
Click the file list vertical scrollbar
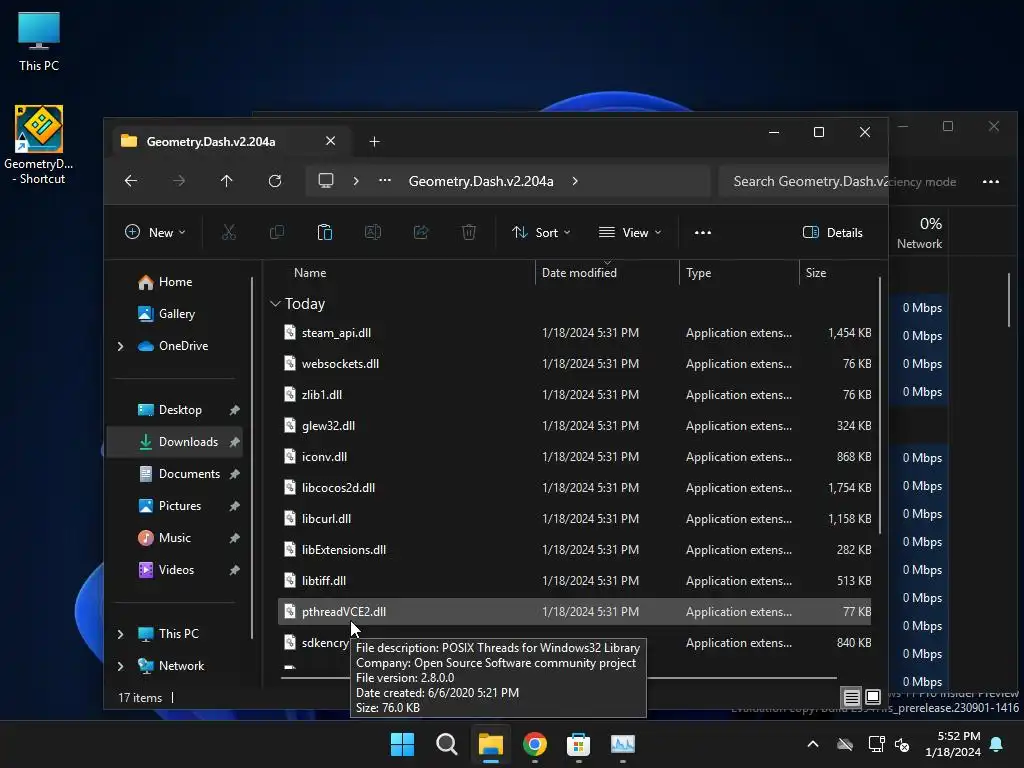click(x=880, y=405)
